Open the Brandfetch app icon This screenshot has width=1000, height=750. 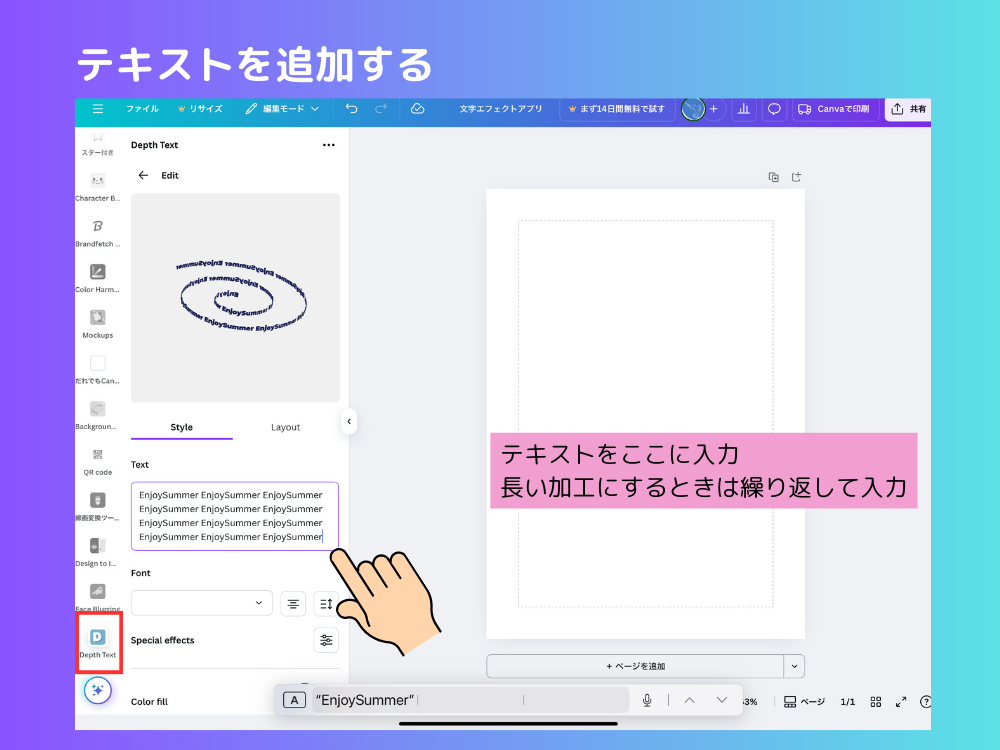tap(96, 227)
